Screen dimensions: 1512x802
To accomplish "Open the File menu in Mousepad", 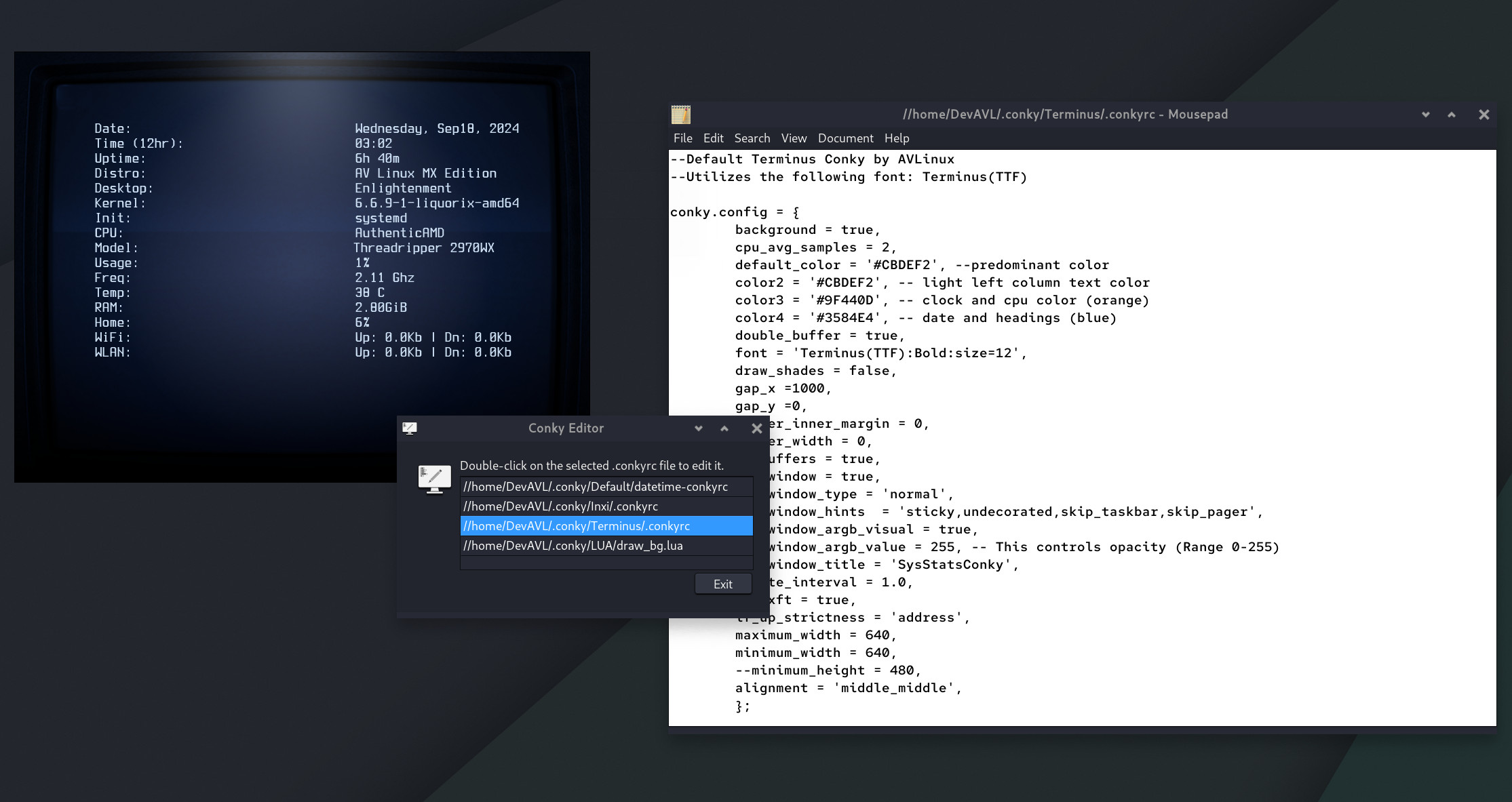I will pyautogui.click(x=682, y=138).
